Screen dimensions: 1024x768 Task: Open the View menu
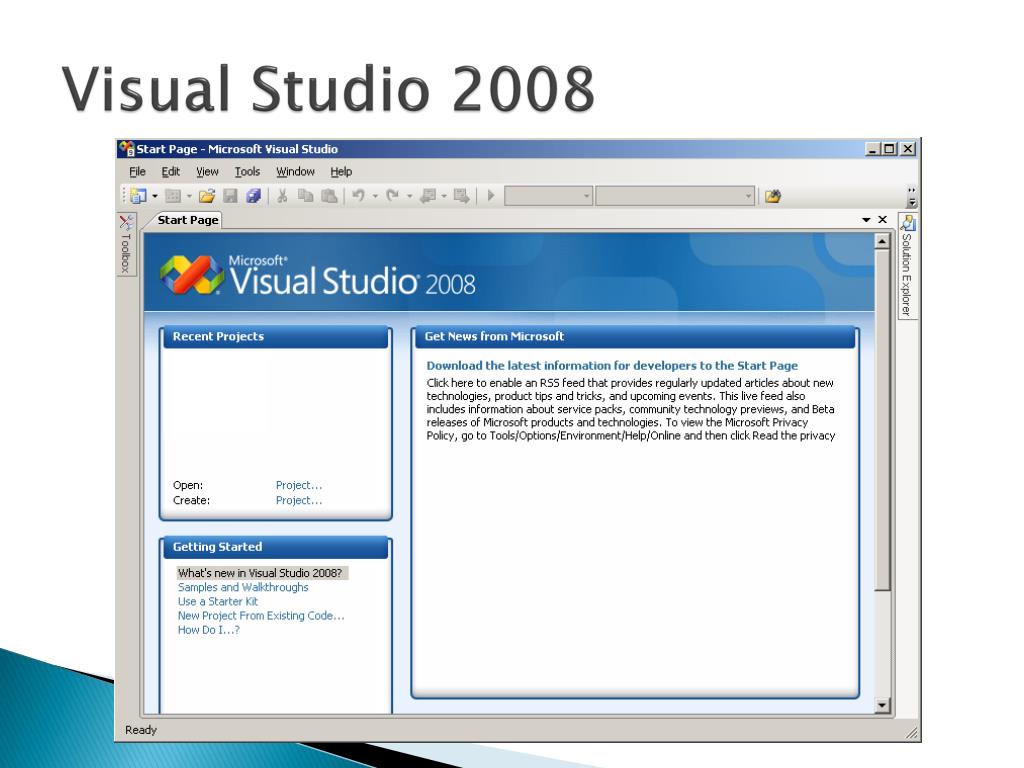tap(207, 172)
